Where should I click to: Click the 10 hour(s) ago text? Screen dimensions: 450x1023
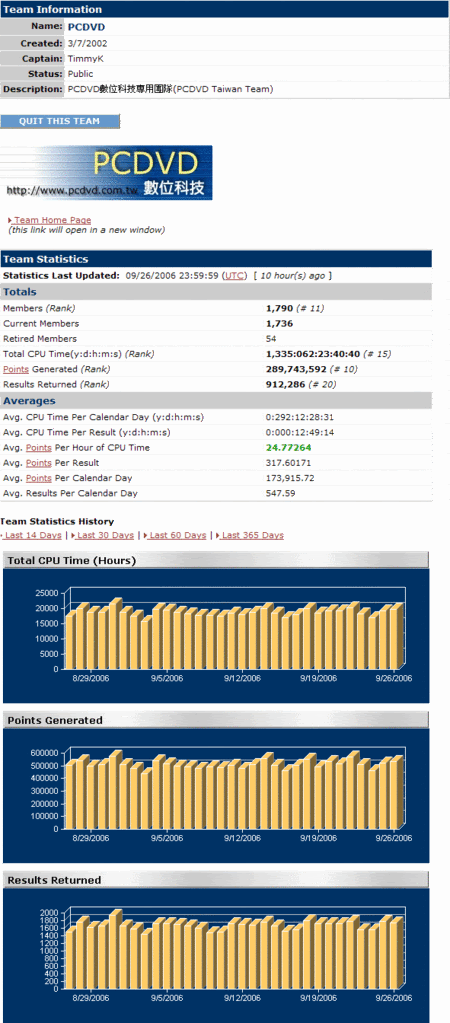[x=292, y=276]
